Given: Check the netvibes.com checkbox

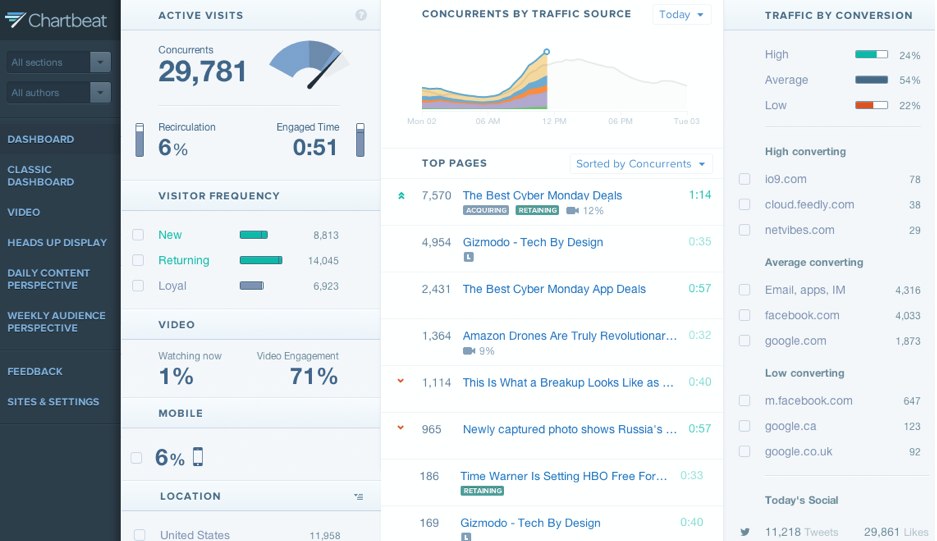Looking at the screenshot, I should (745, 230).
